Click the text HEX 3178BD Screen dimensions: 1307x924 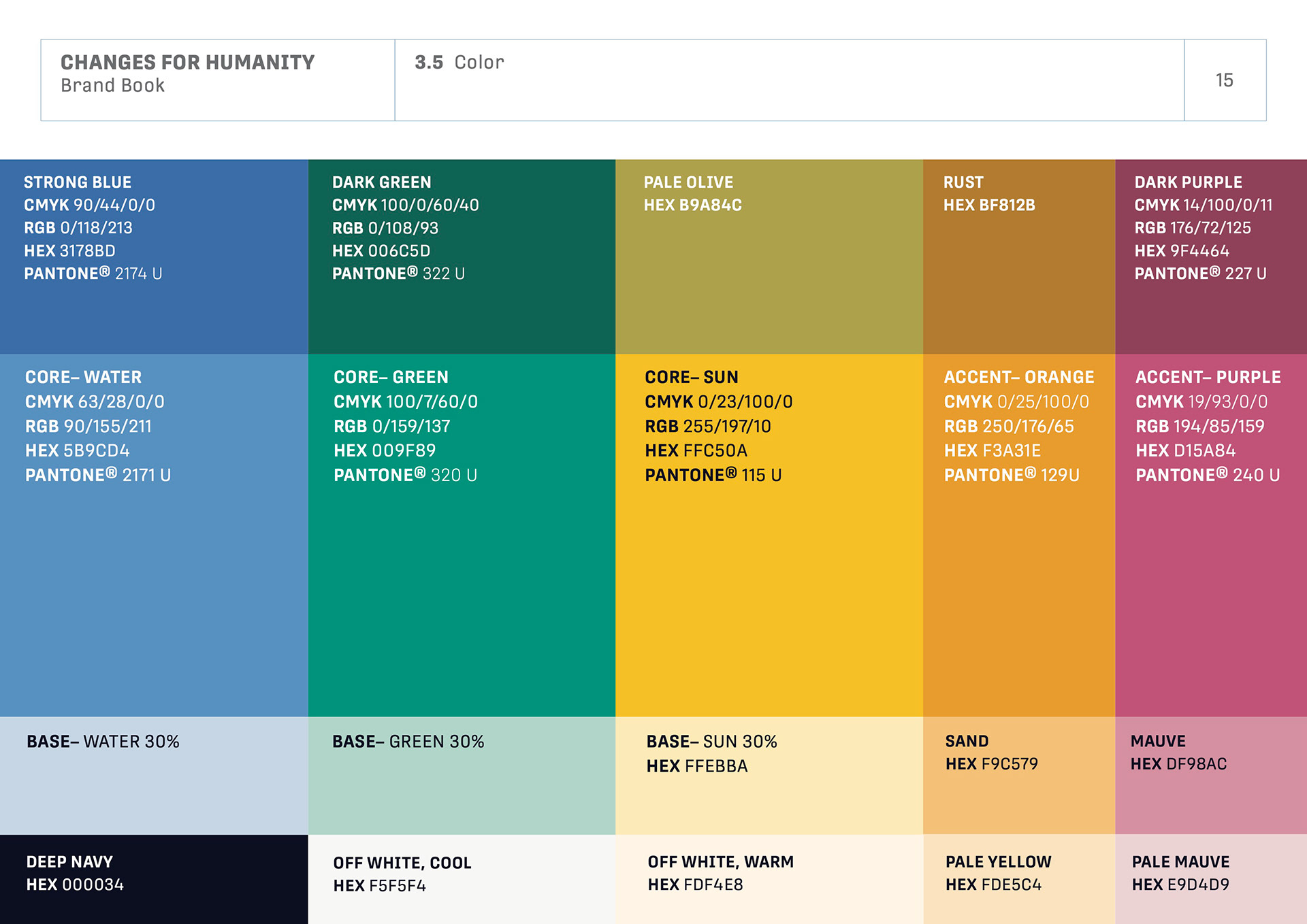(x=69, y=251)
